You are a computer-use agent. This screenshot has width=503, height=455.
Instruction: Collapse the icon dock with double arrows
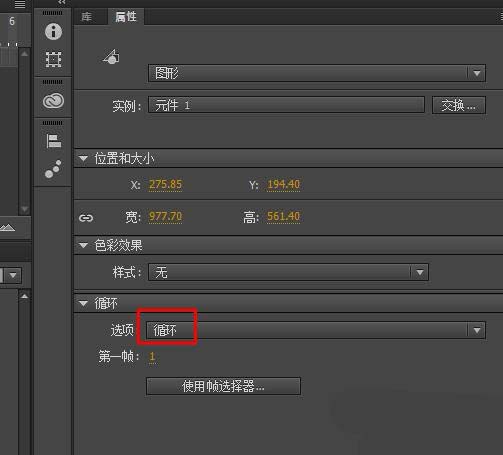(x=62, y=2)
